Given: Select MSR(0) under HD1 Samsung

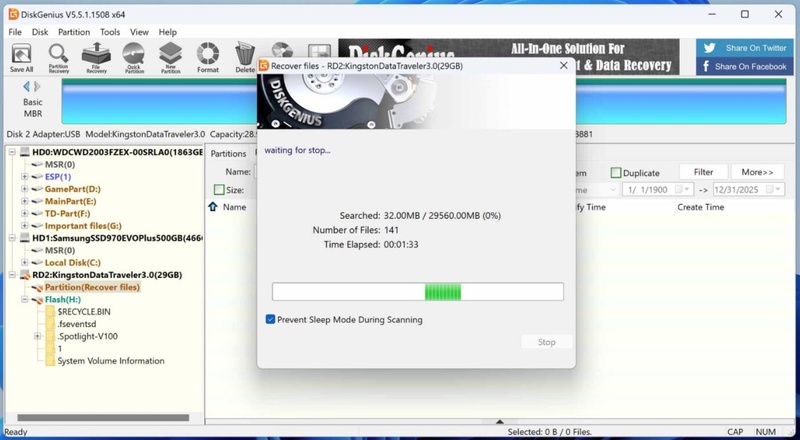Looking at the screenshot, I should pos(60,250).
